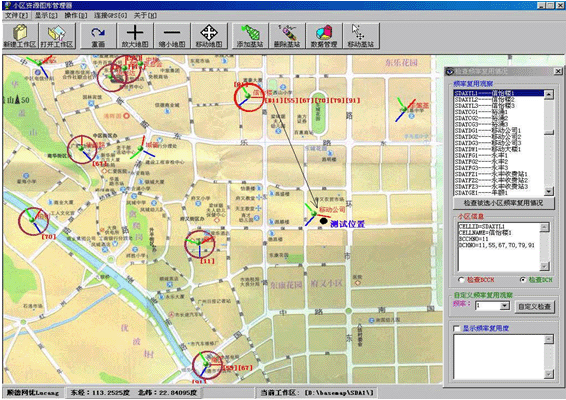The image size is (566, 400).
Task: Open the 频率 frequency dropdown
Action: 505,306
